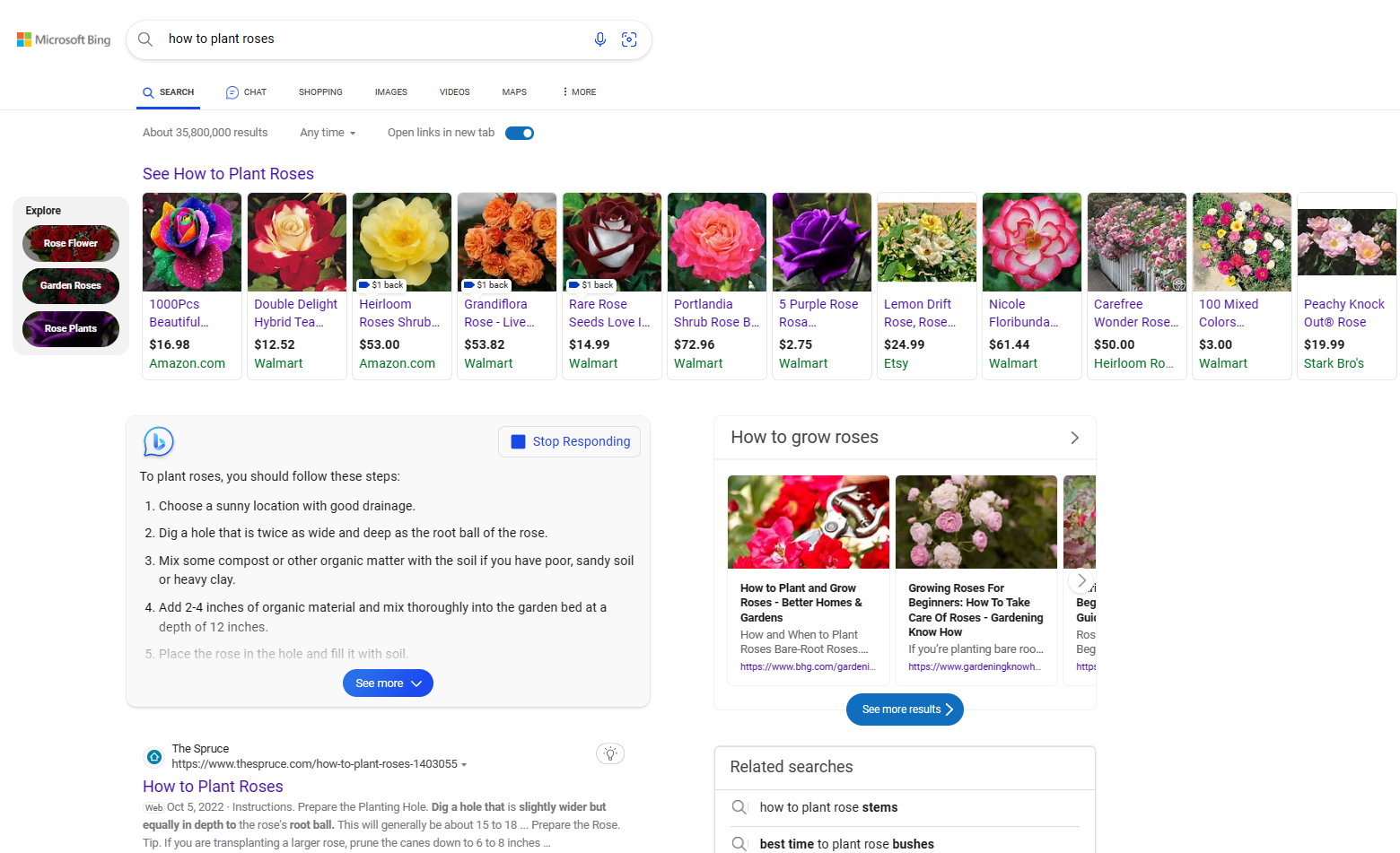Open Heirloom Roses Shrub yellow rose image
The width and height of the screenshot is (1400, 853).
(402, 242)
